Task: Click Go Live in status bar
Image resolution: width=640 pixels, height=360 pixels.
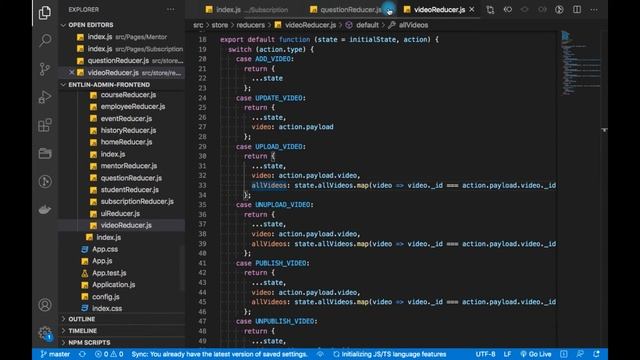Action: (536, 354)
